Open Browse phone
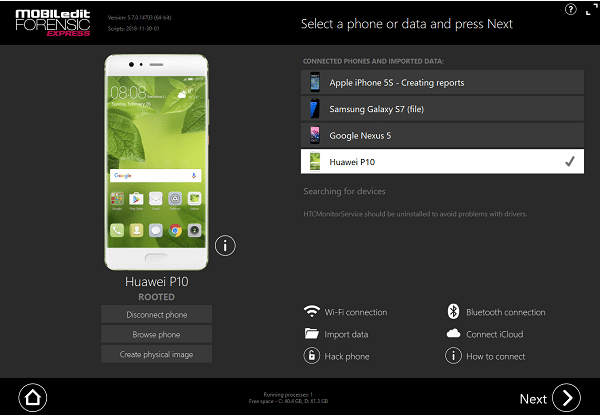 click(157, 334)
